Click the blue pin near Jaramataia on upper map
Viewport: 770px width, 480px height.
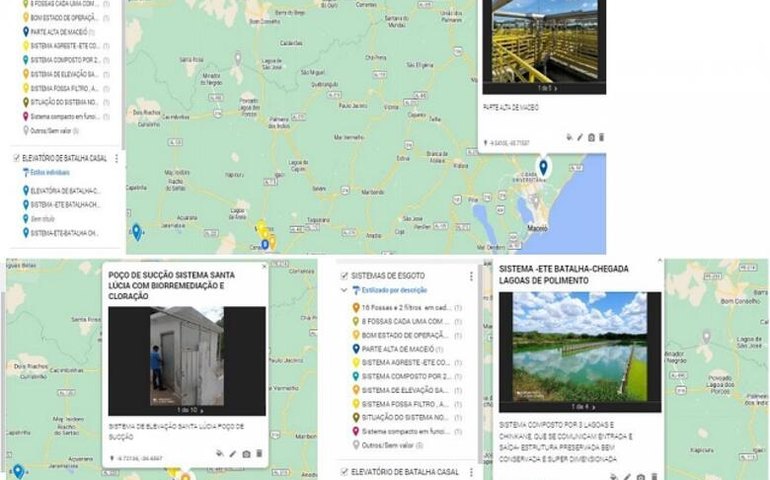(137, 231)
